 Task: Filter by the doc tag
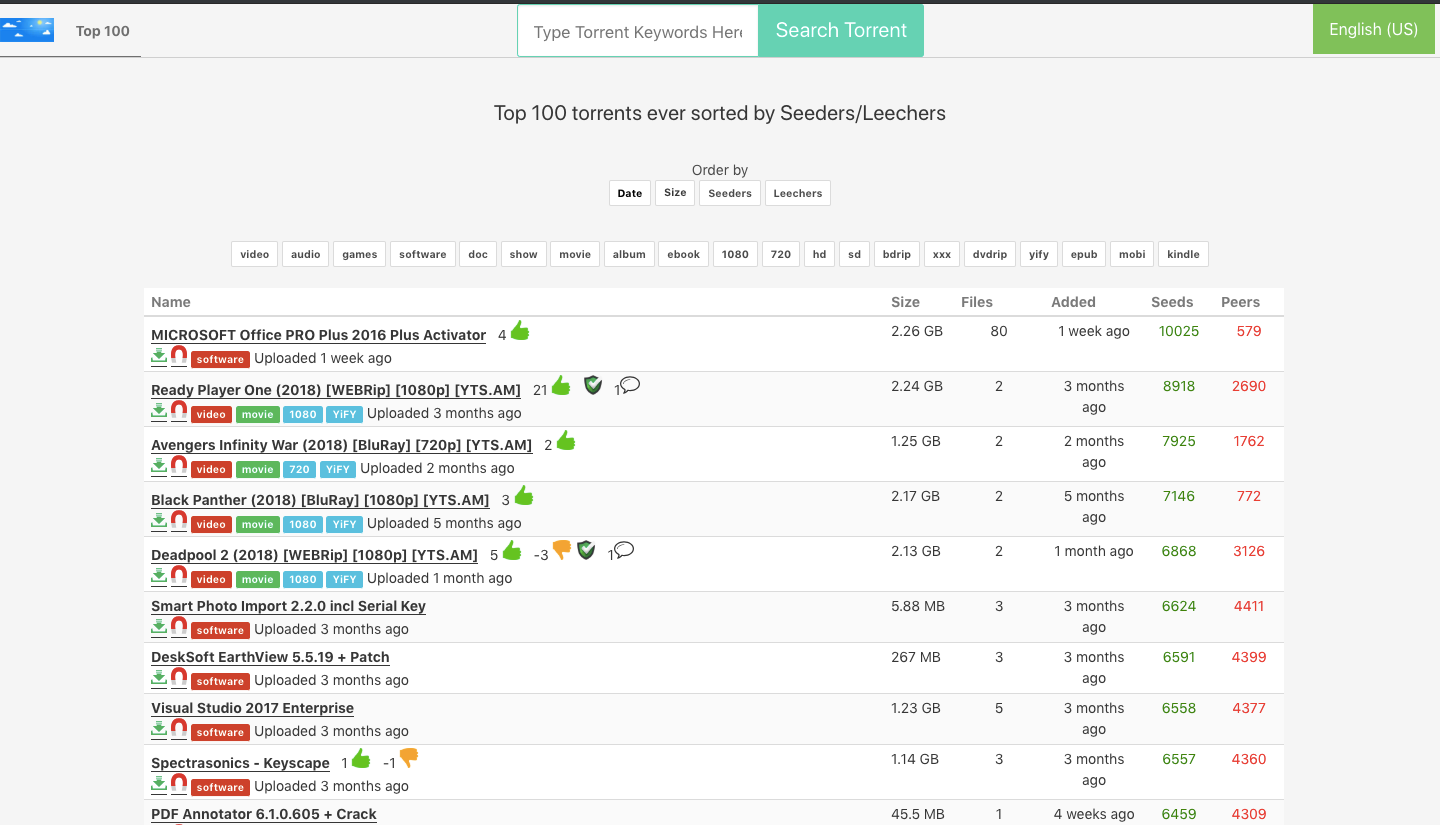[479, 254]
